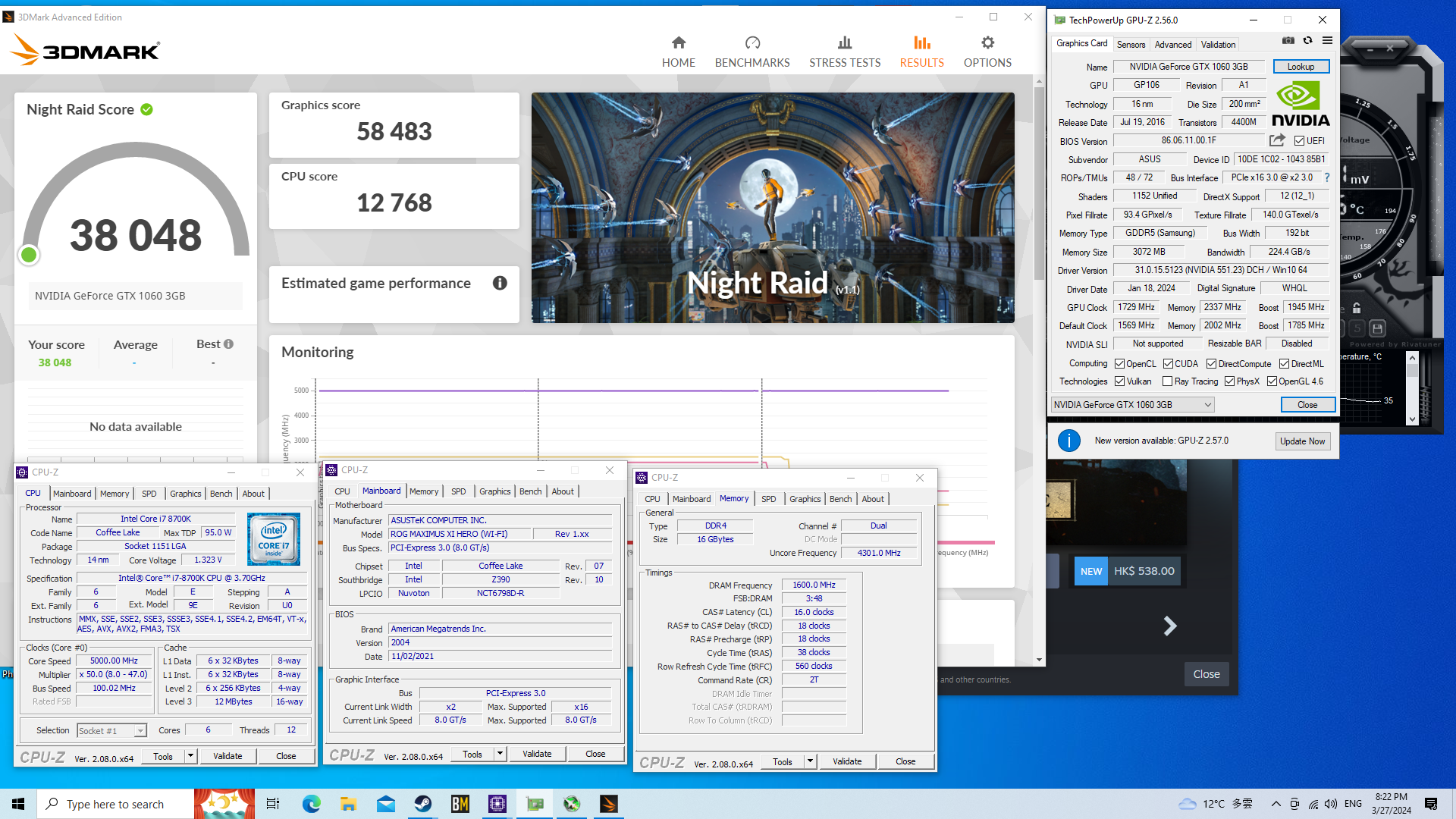Open Stress Tests in 3DMark

(845, 52)
